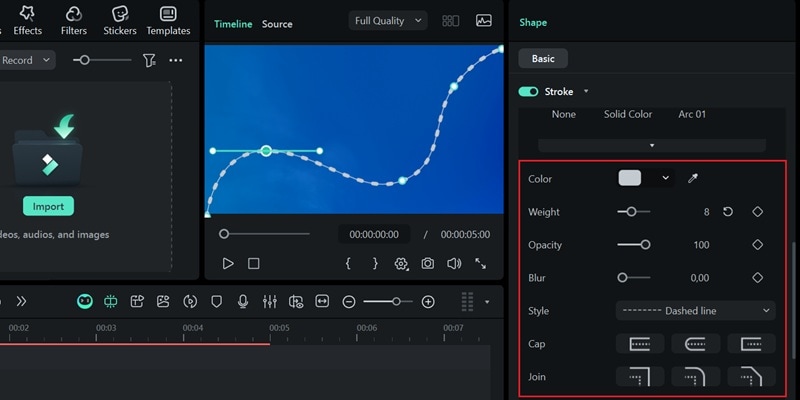Zoom in the timeline
The width and height of the screenshot is (800, 400).
428,302
